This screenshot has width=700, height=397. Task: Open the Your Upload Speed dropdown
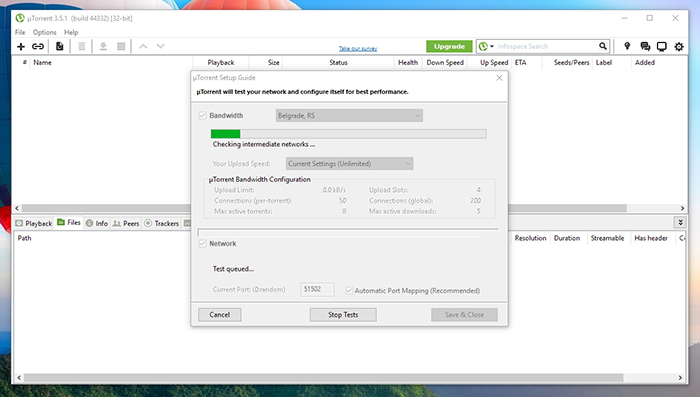pyautogui.click(x=350, y=164)
